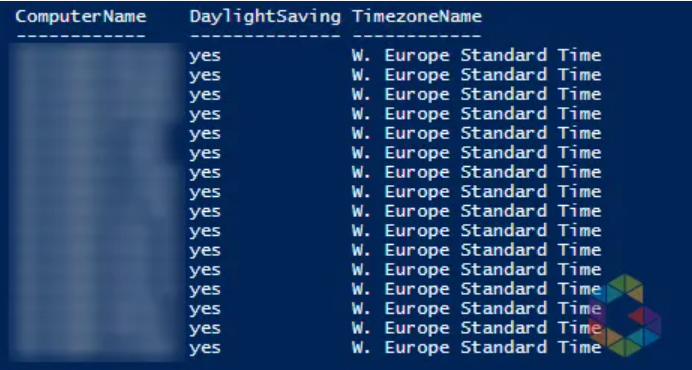Click the first row's W. Europe Standard Time
The width and height of the screenshot is (692, 370).
pyautogui.click(x=477, y=55)
